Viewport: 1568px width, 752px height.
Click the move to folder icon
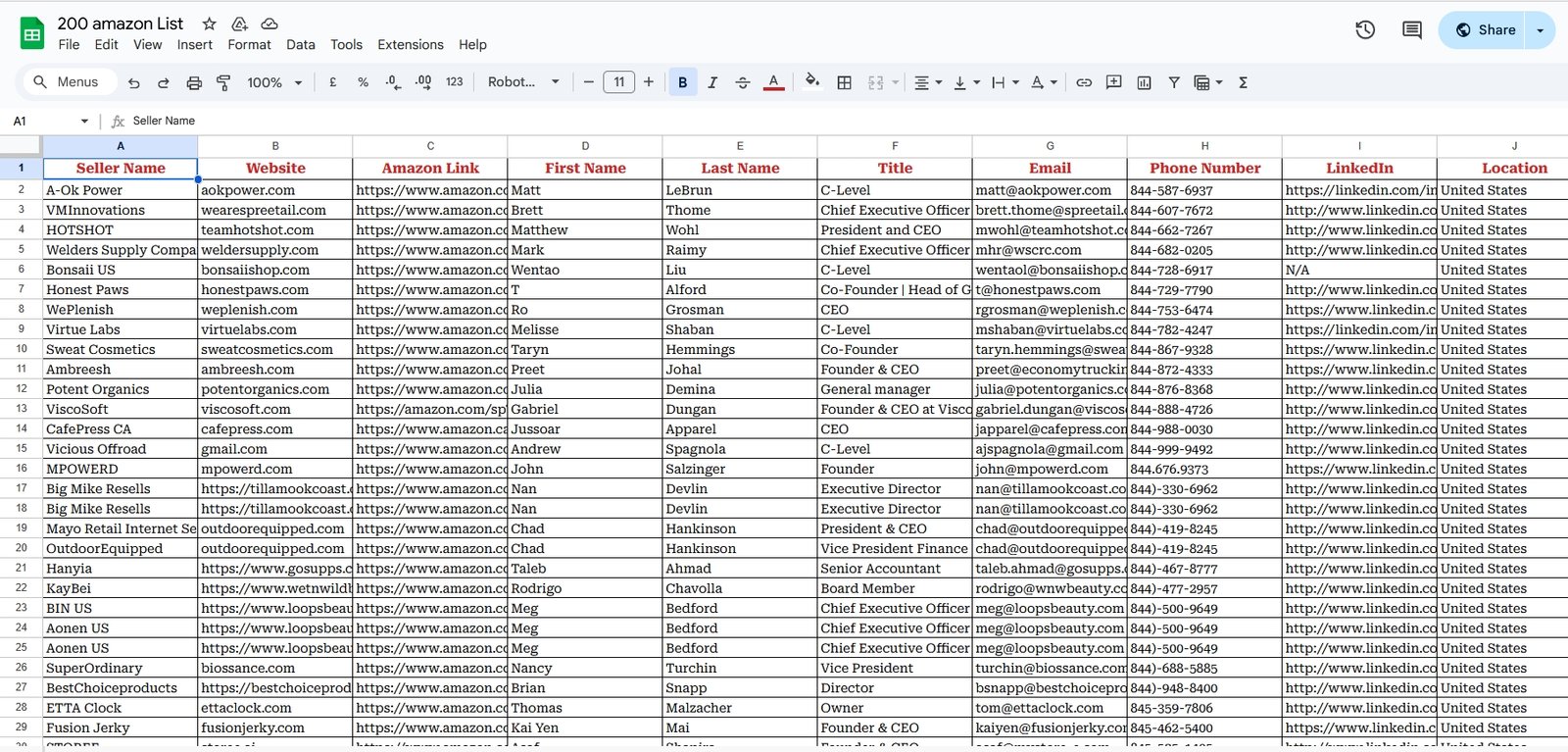(239, 24)
